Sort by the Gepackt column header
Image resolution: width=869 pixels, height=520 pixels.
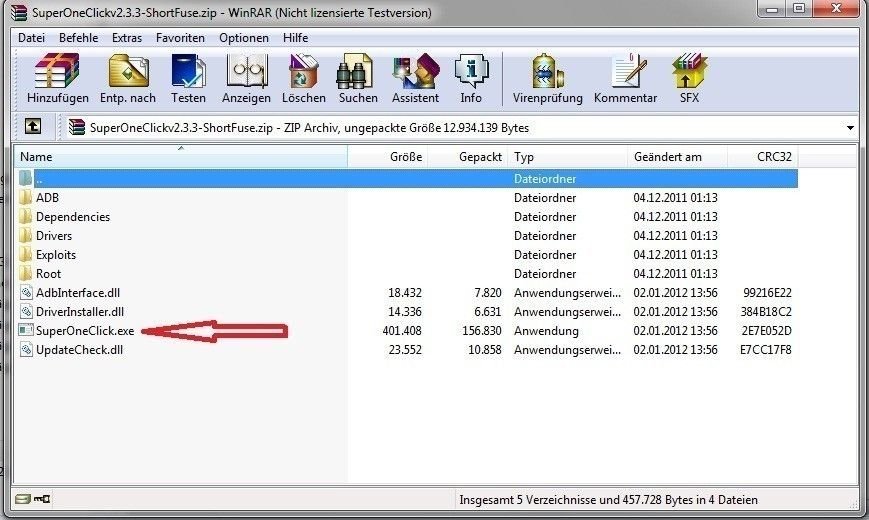click(467, 156)
